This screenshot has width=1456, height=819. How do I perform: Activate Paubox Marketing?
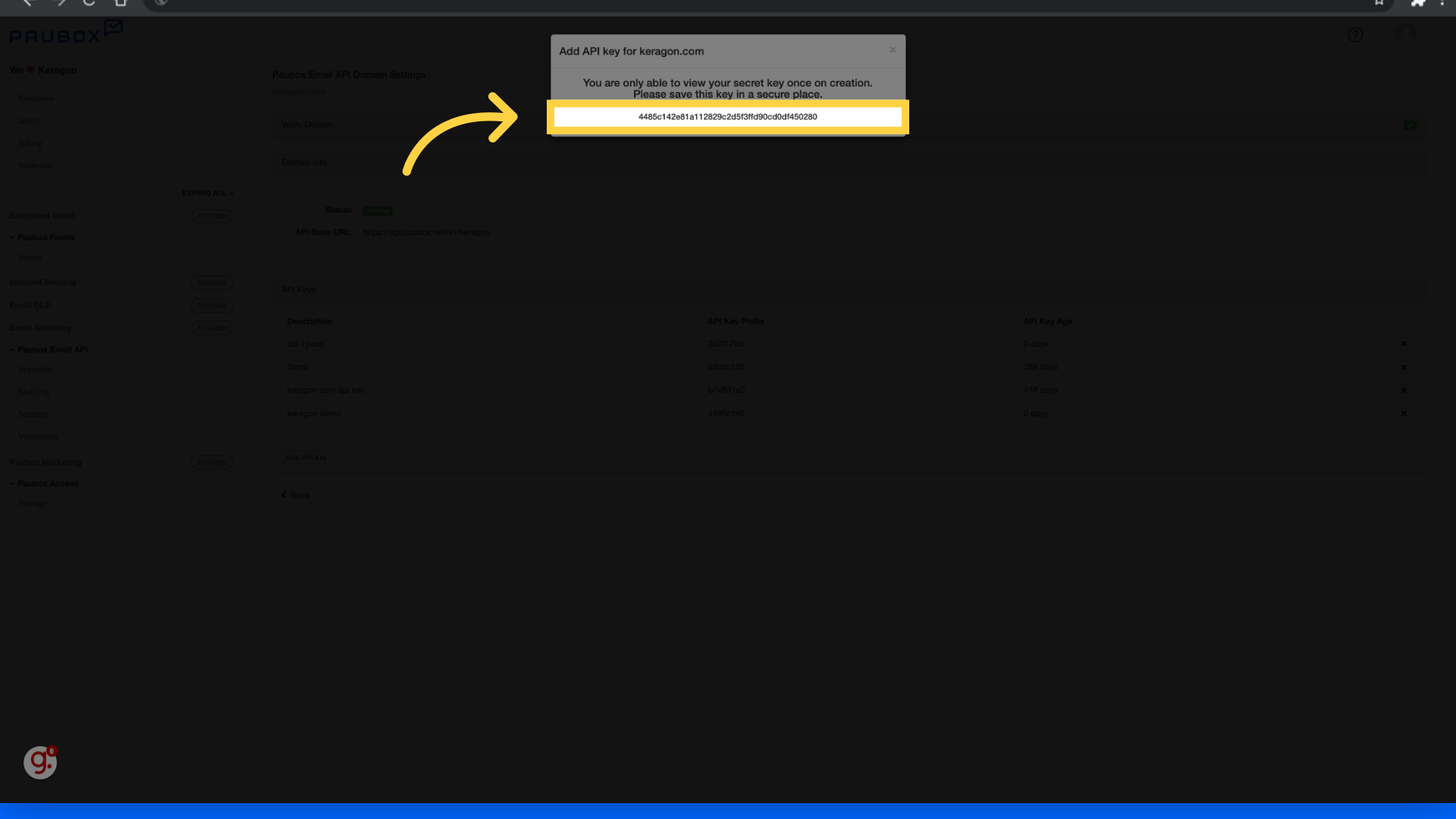point(212,463)
